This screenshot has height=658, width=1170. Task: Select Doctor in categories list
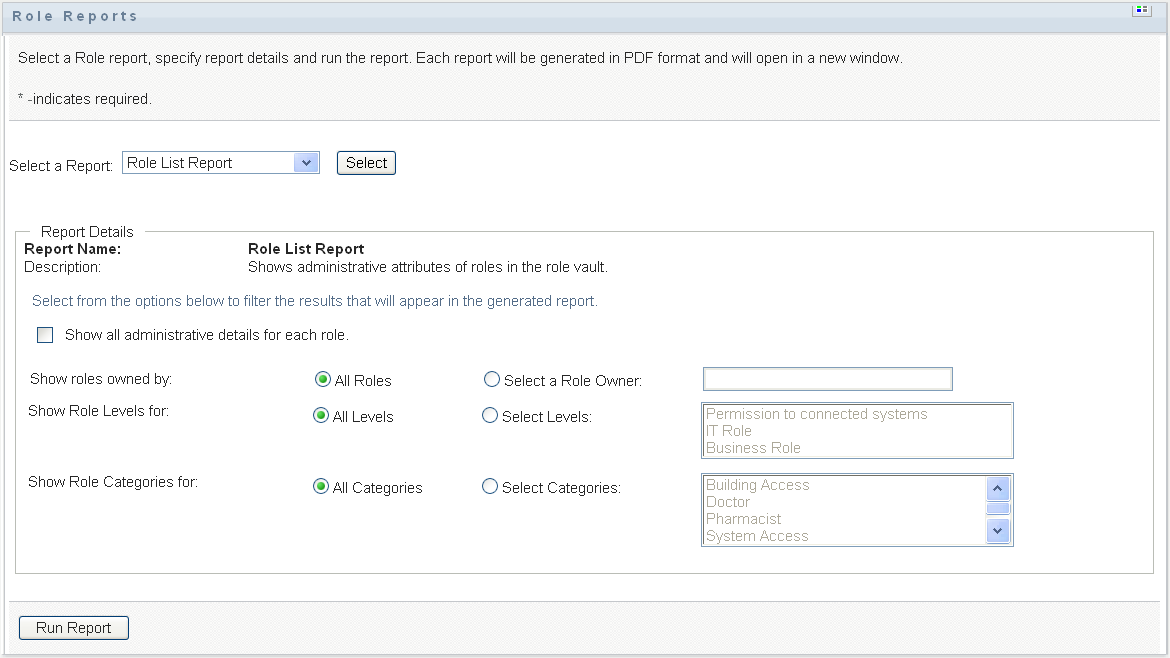(x=728, y=502)
